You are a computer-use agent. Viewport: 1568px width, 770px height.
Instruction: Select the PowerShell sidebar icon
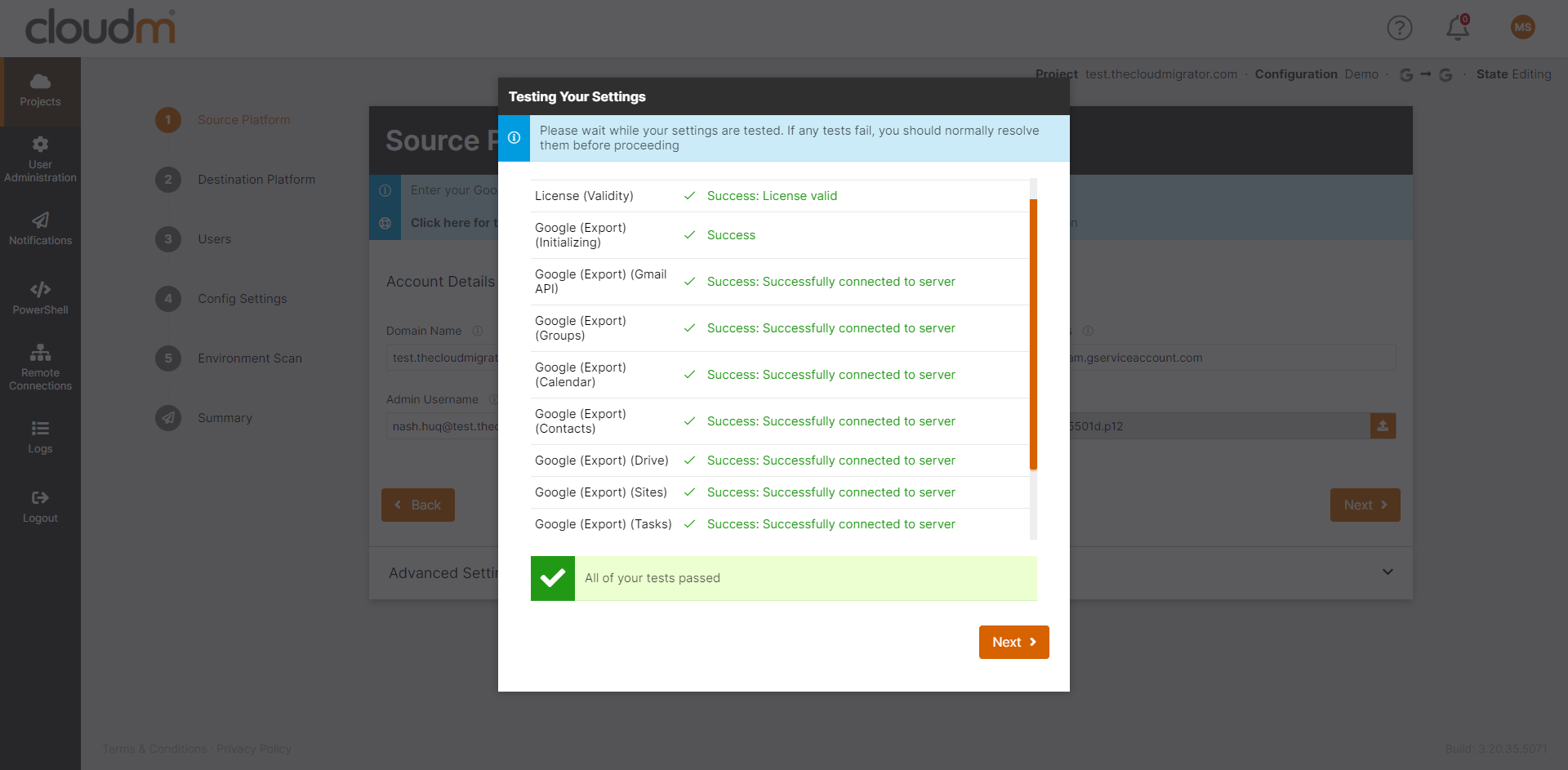[x=39, y=296]
